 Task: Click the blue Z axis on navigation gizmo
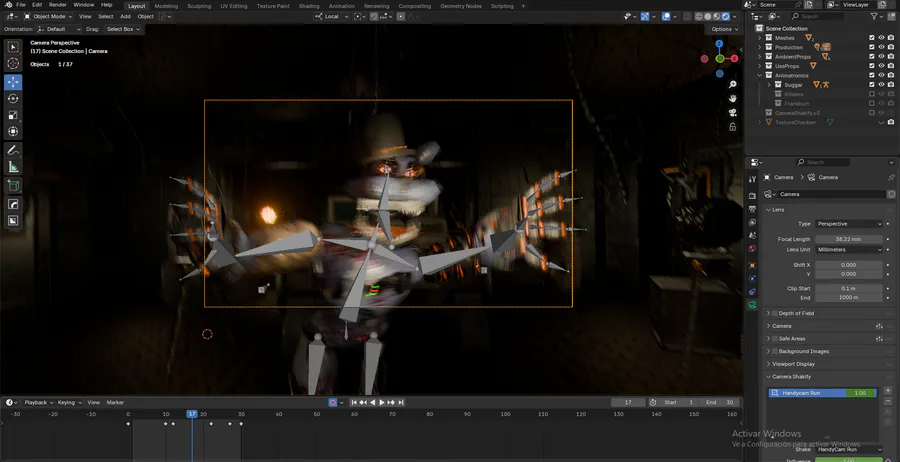coord(720,44)
